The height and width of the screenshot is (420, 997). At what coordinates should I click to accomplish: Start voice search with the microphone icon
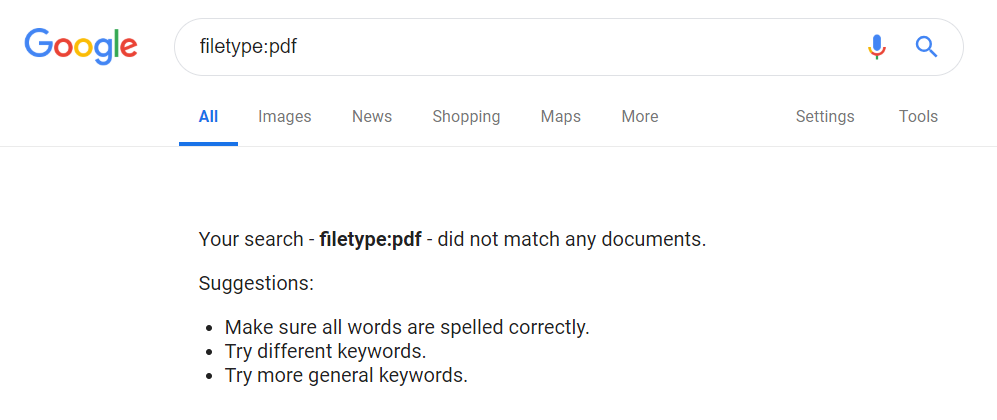coord(877,46)
